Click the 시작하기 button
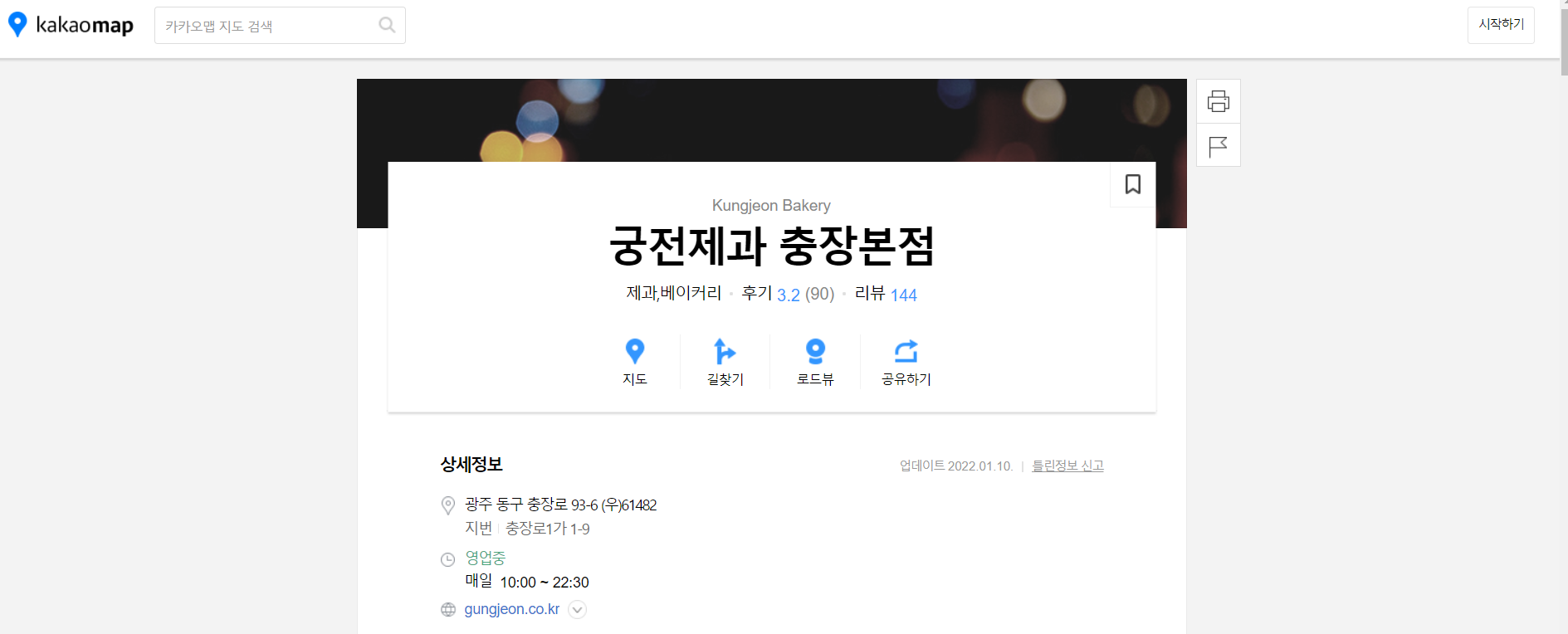 1501,25
